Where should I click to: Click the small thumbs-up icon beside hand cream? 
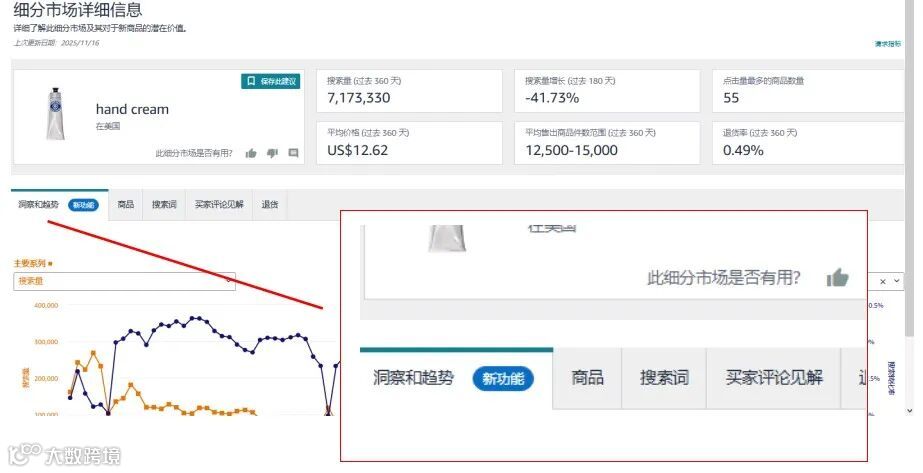coord(251,153)
